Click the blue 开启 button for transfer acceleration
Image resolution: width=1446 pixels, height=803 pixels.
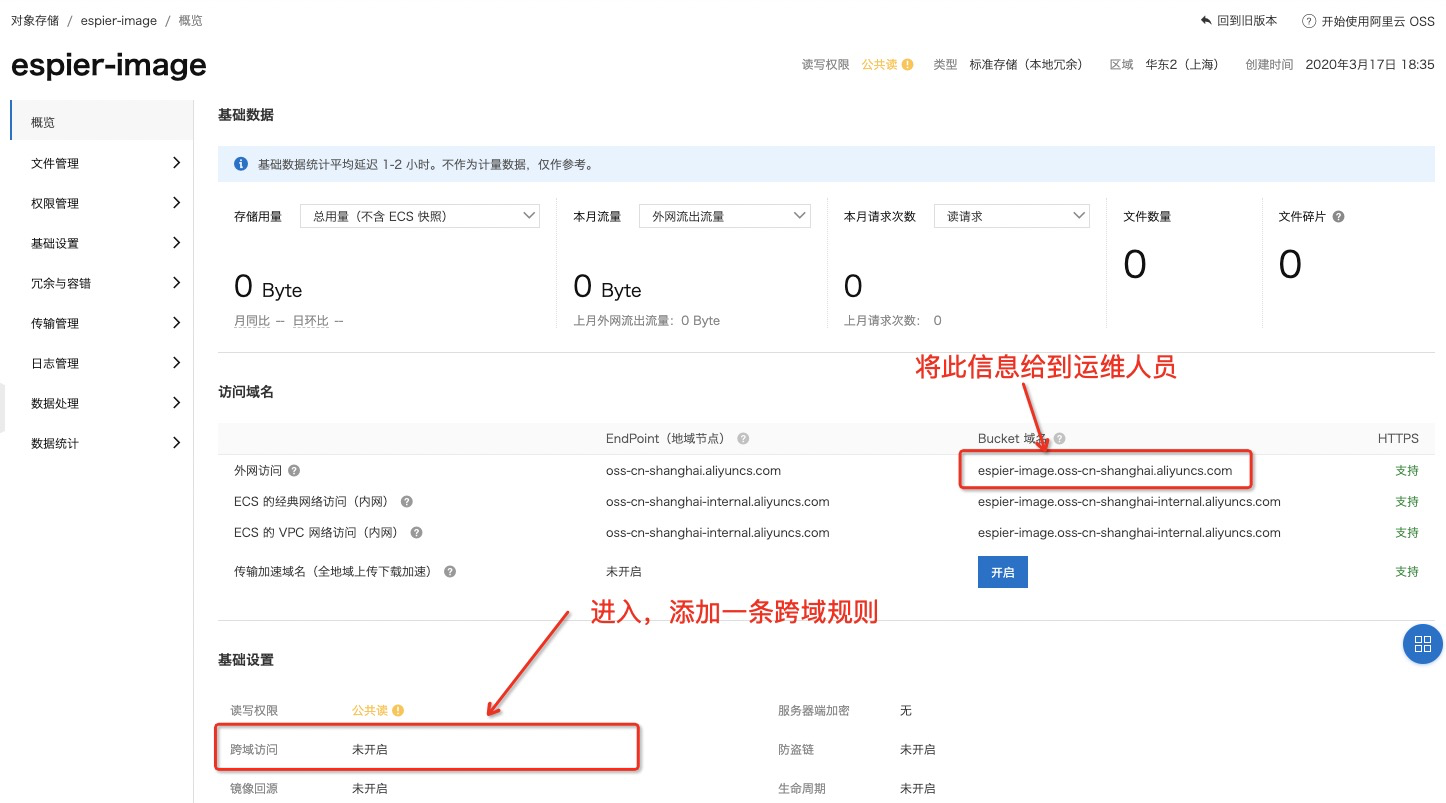tap(1002, 572)
